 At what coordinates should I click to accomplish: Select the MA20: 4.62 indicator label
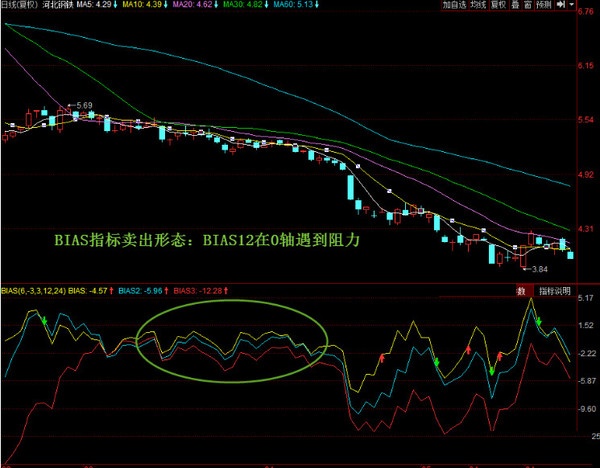coord(195,5)
